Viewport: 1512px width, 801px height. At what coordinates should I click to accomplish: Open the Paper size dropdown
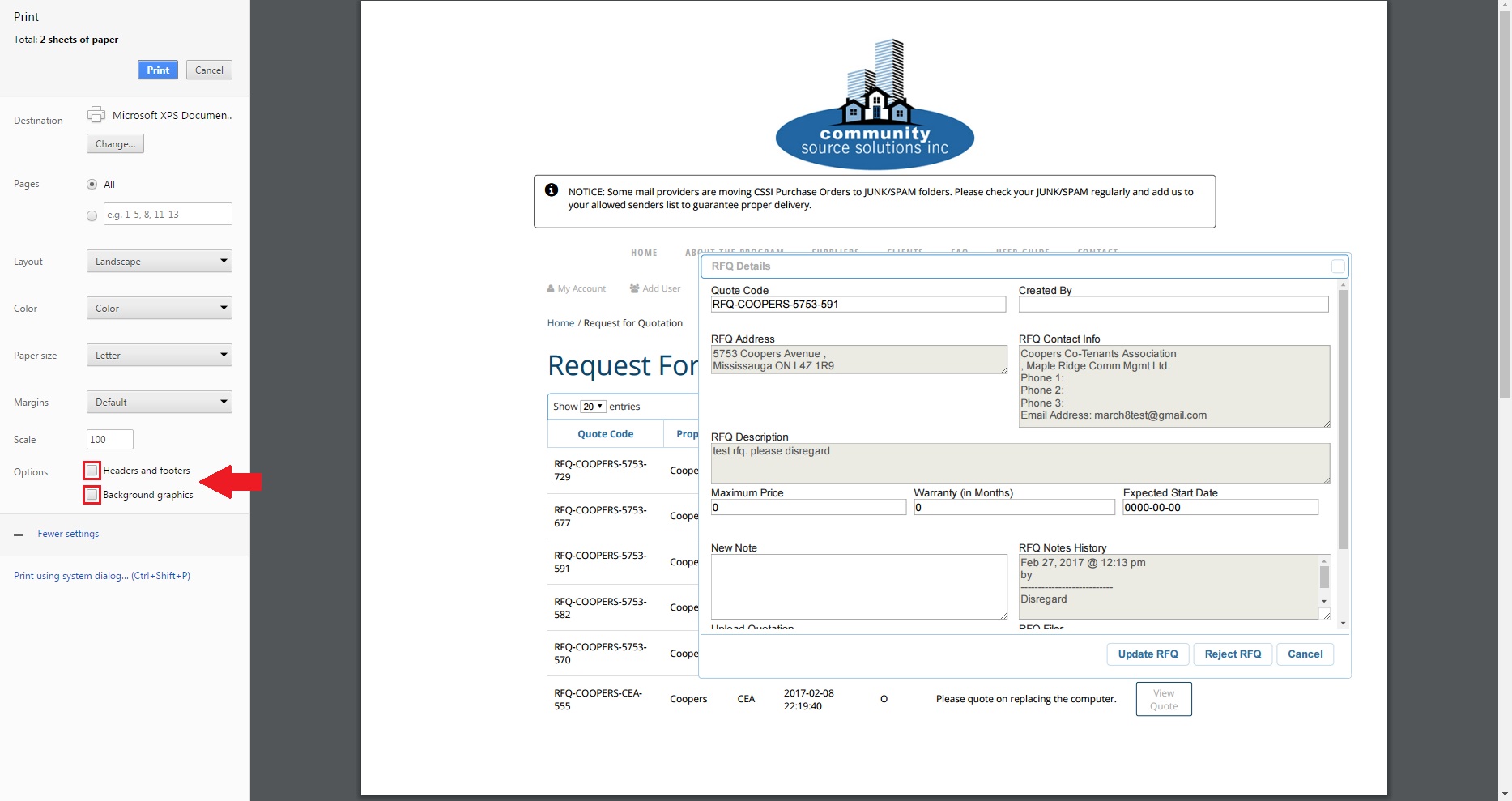pyautogui.click(x=159, y=356)
